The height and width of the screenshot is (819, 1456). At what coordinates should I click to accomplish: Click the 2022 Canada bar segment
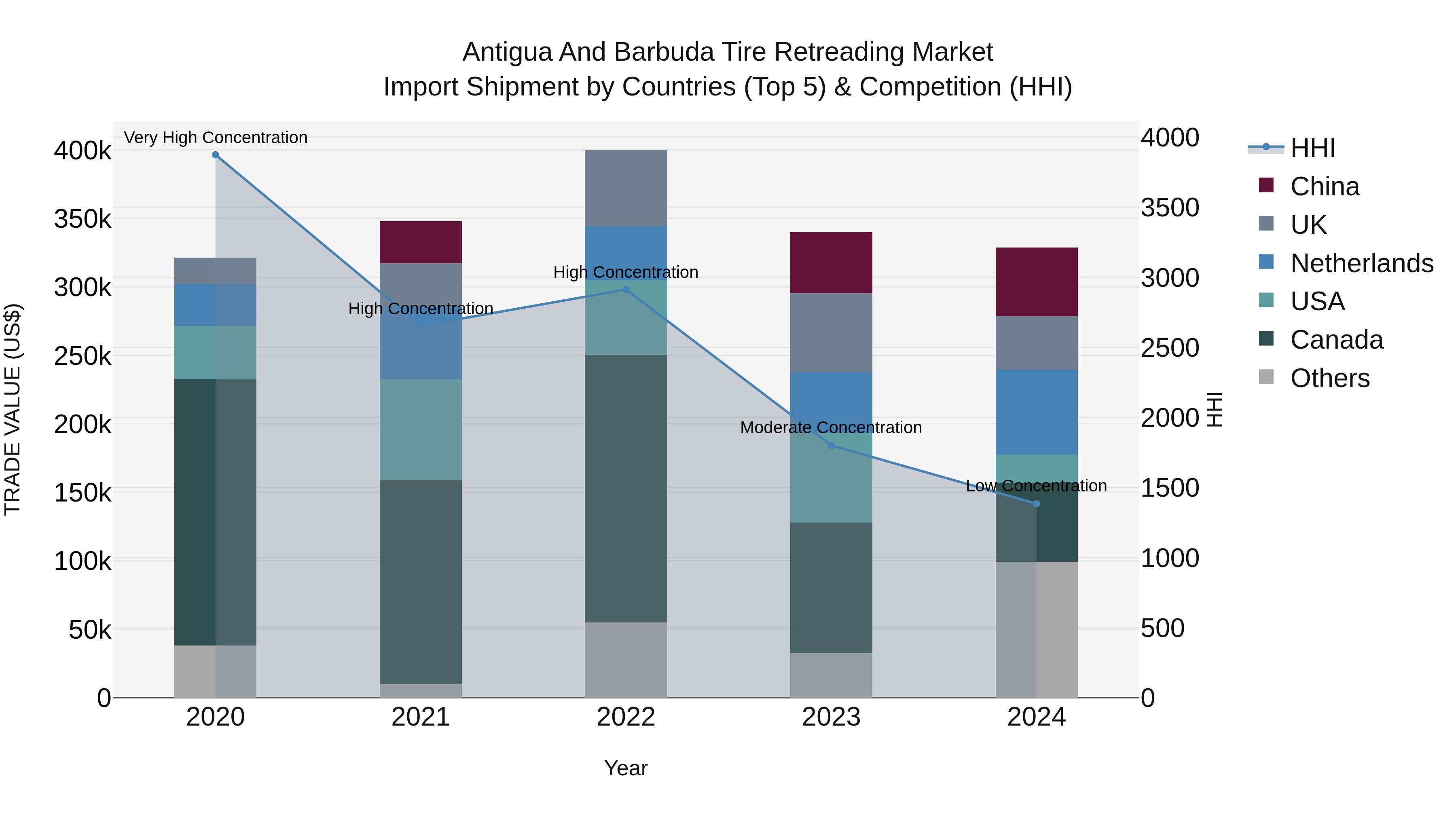pyautogui.click(x=626, y=489)
